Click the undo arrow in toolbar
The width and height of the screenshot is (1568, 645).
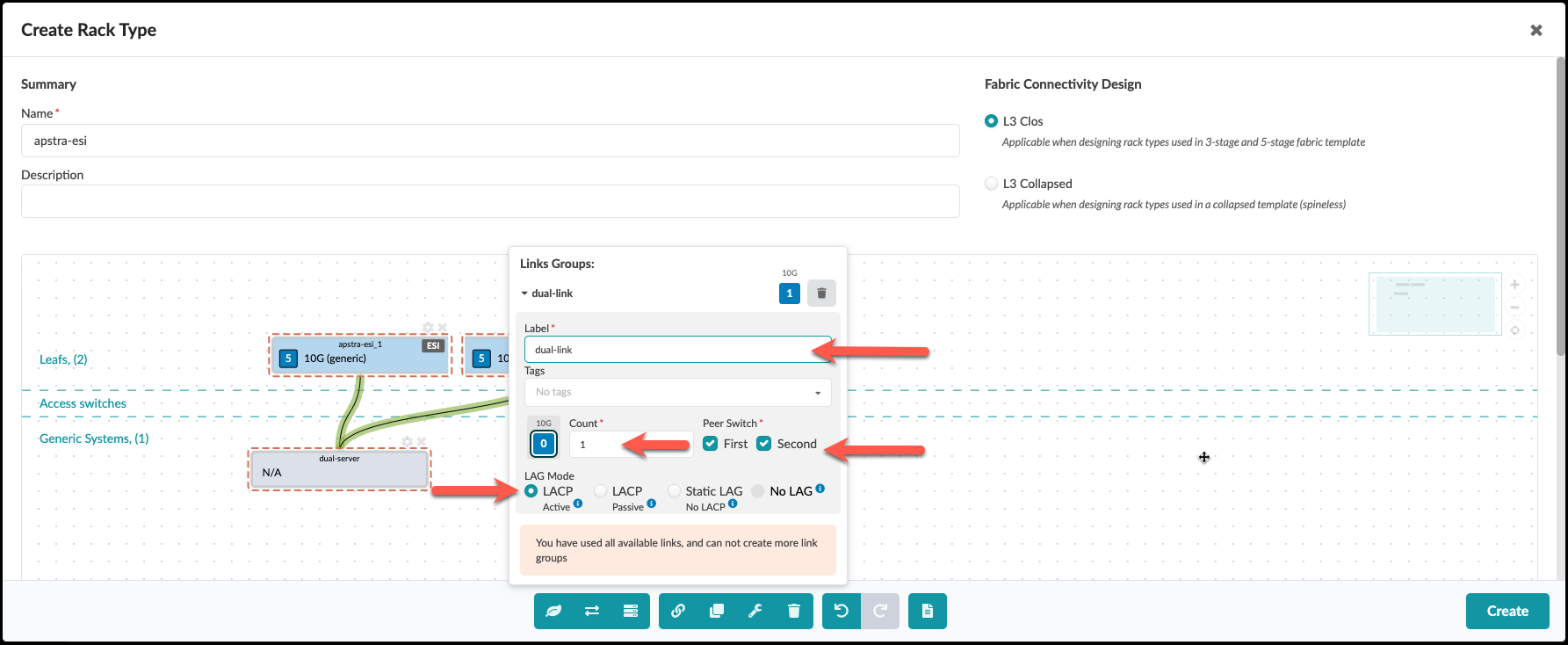842,611
